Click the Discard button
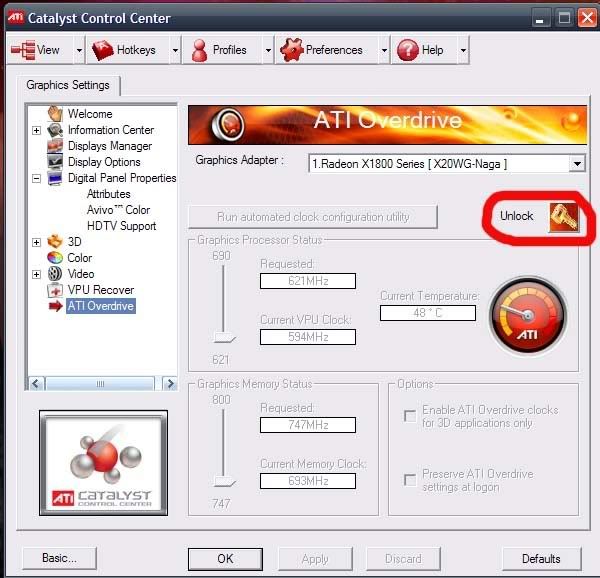Screen dimensions: 600x578 (x=403, y=559)
